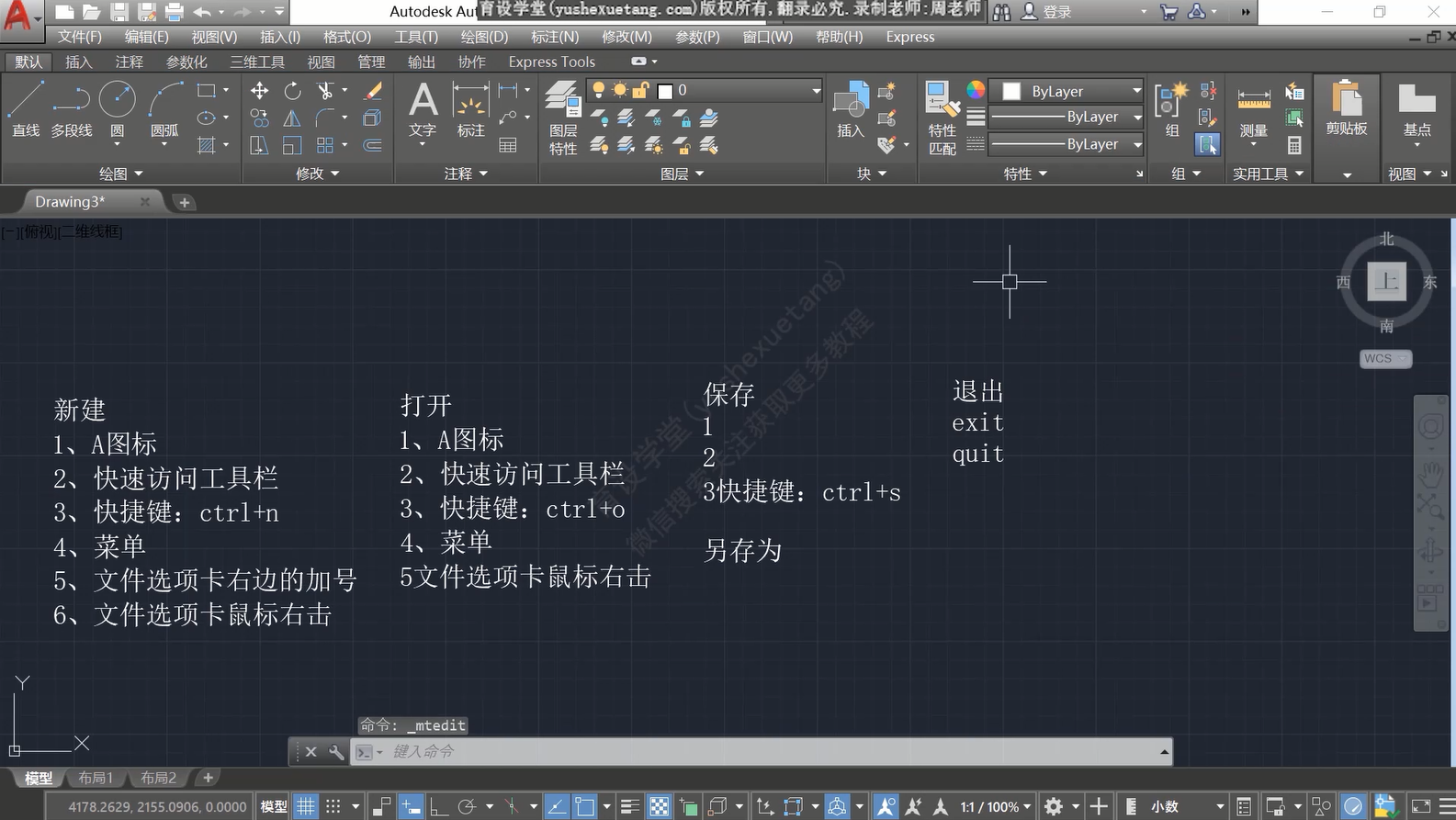
Task: Click the object color wheel swatch
Action: click(x=976, y=89)
